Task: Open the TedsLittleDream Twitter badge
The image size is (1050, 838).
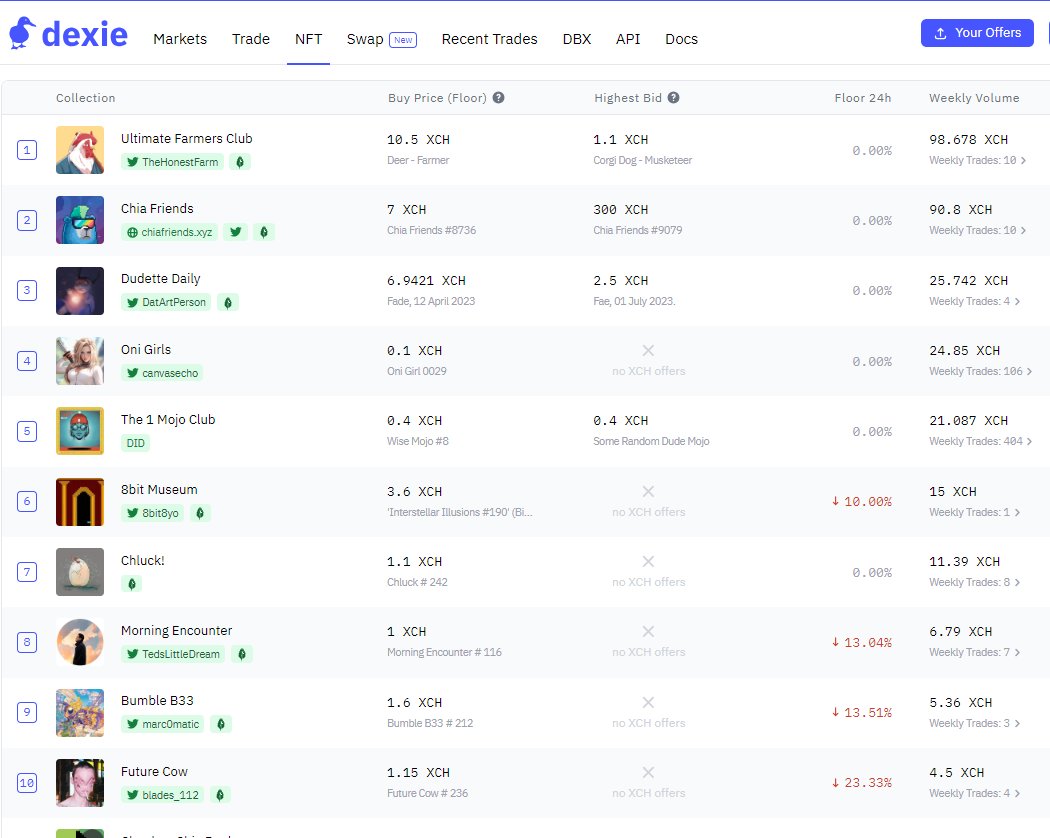Action: (173, 654)
